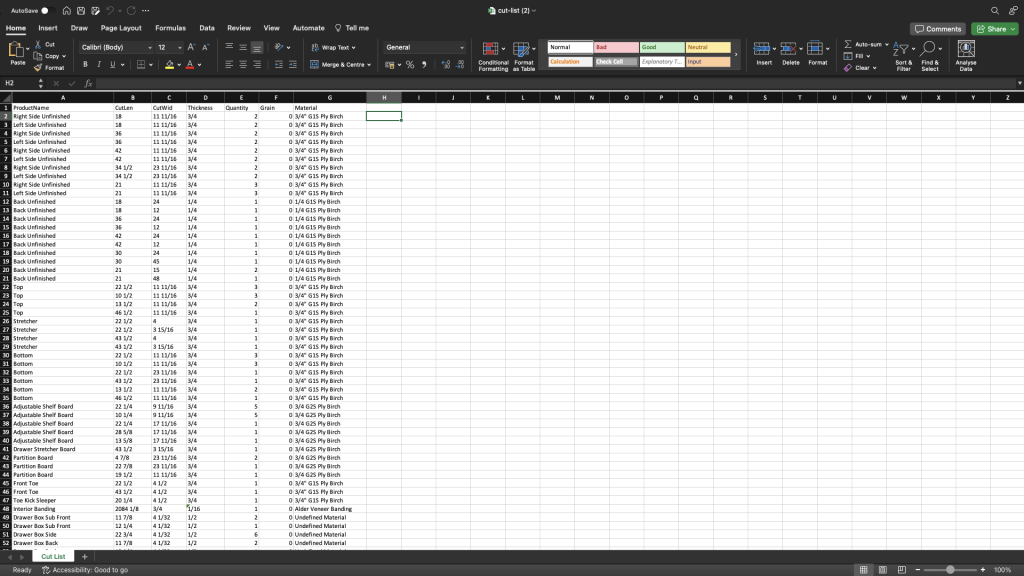The width and height of the screenshot is (1024, 576).
Task: Expand the cell styles gallery arrow
Action: click(736, 55)
